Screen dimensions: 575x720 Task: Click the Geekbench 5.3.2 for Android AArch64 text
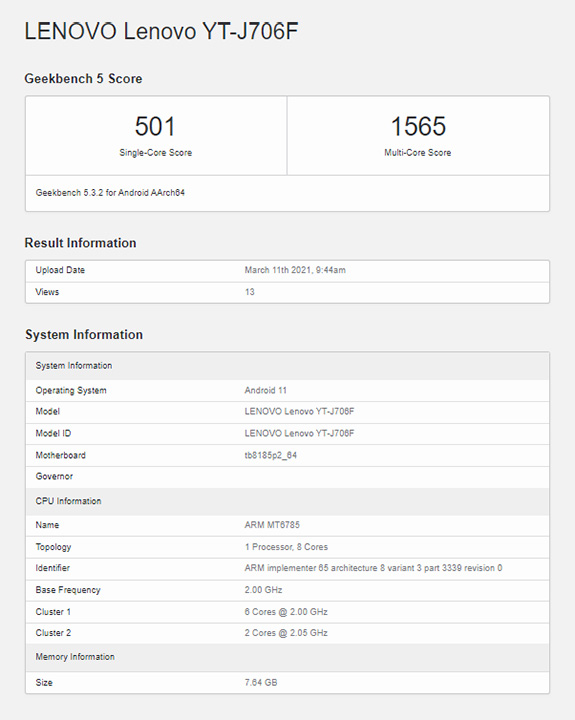pyautogui.click(x=110, y=193)
